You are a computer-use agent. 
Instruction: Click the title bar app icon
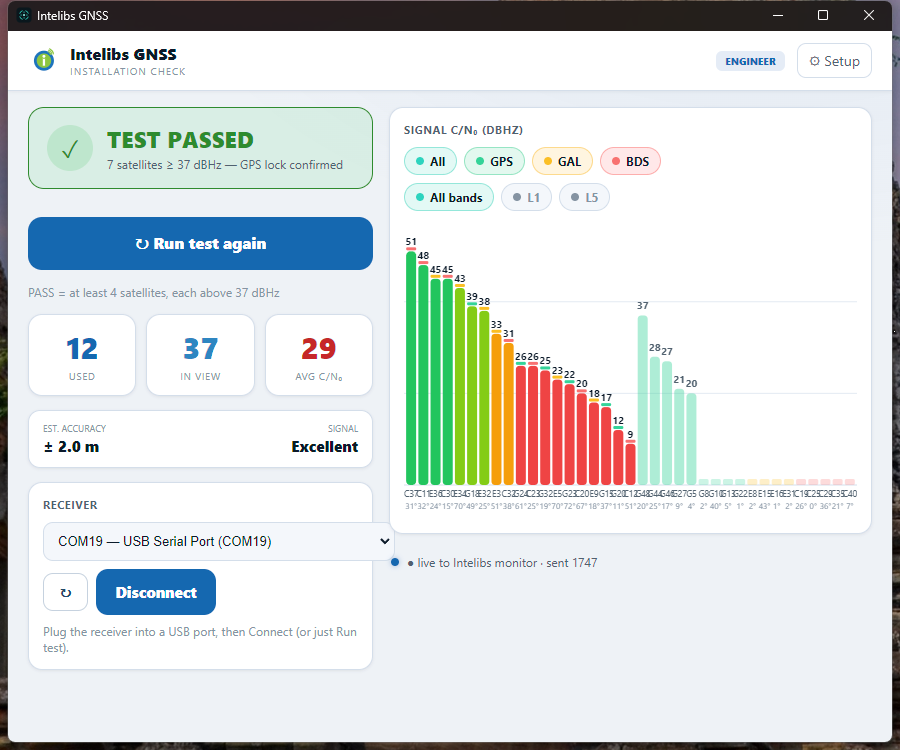click(x=24, y=15)
